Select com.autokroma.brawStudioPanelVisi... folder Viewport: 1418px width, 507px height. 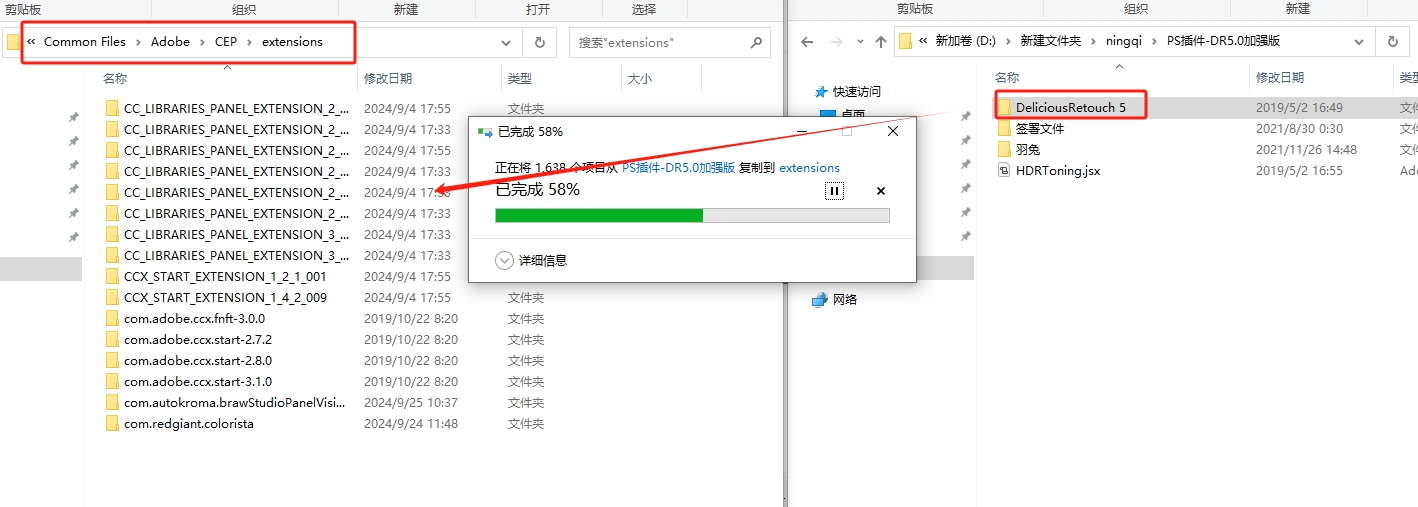point(234,402)
